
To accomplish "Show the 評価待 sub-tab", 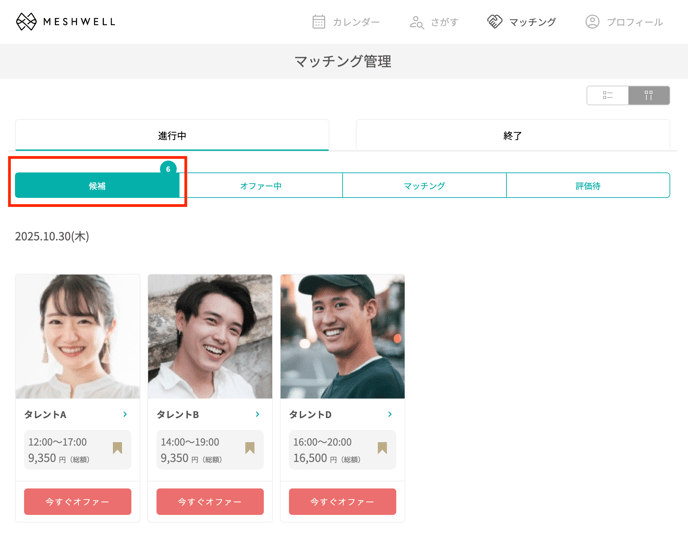I will coord(587,186).
